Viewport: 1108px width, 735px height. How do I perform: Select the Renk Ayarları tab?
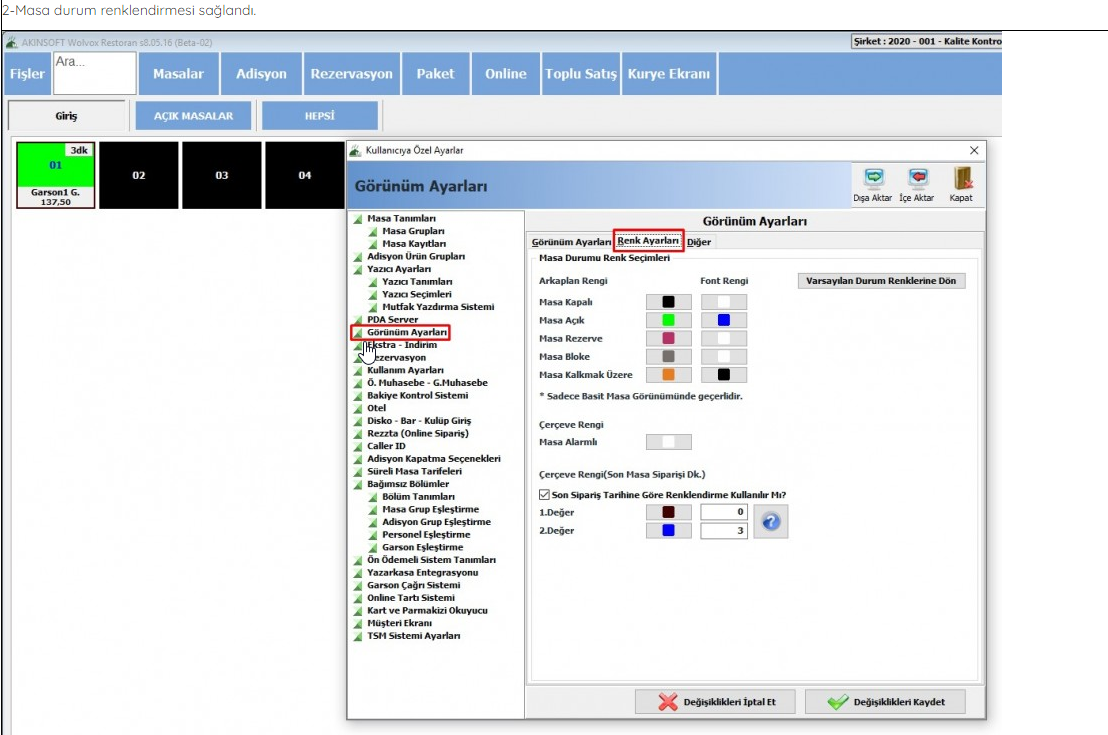(x=648, y=241)
